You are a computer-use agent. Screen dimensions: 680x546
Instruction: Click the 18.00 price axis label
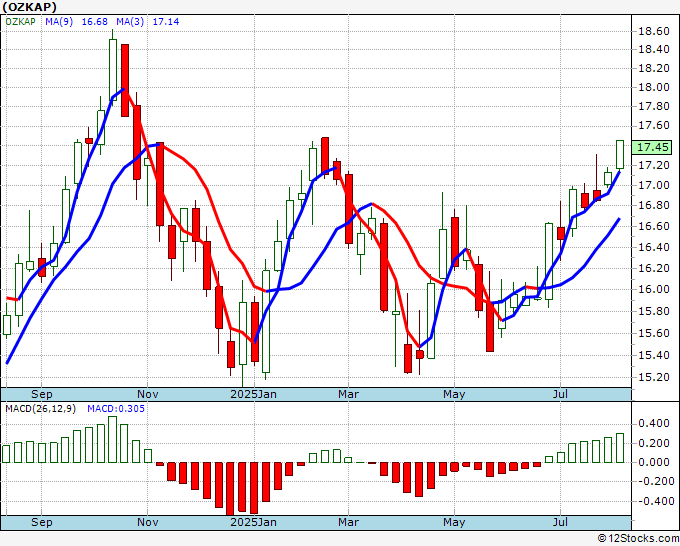[654, 87]
